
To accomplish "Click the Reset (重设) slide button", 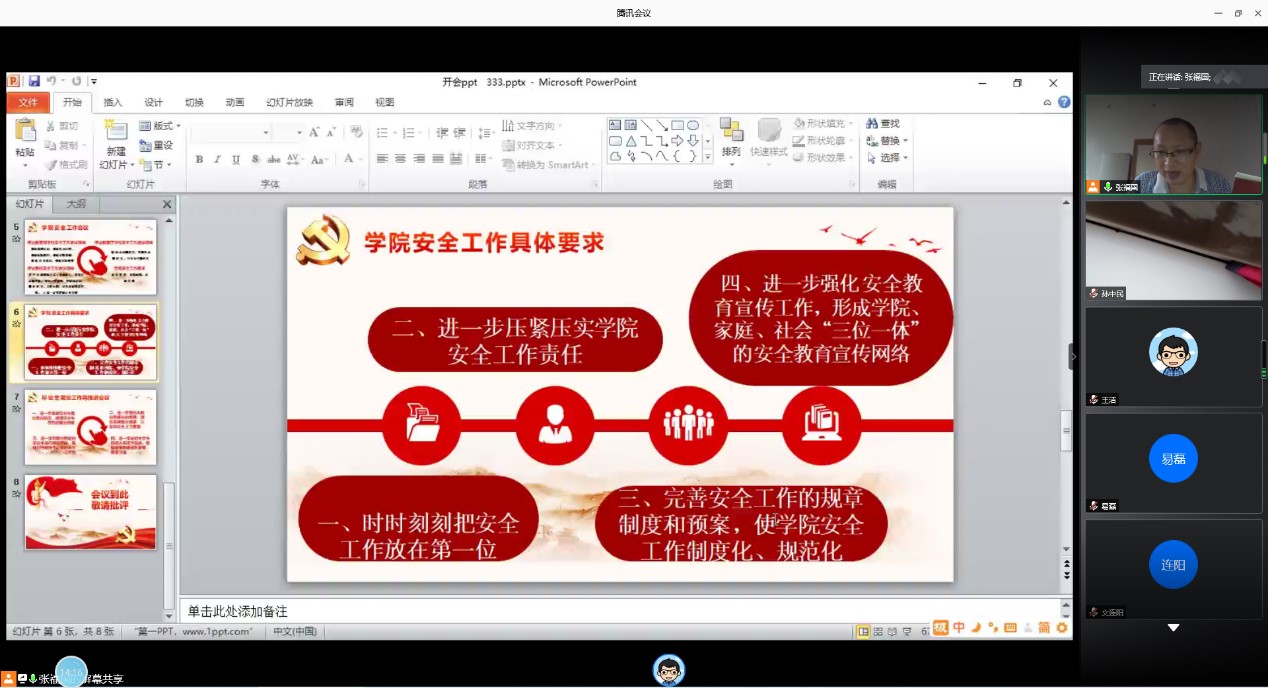I will pyautogui.click(x=157, y=145).
